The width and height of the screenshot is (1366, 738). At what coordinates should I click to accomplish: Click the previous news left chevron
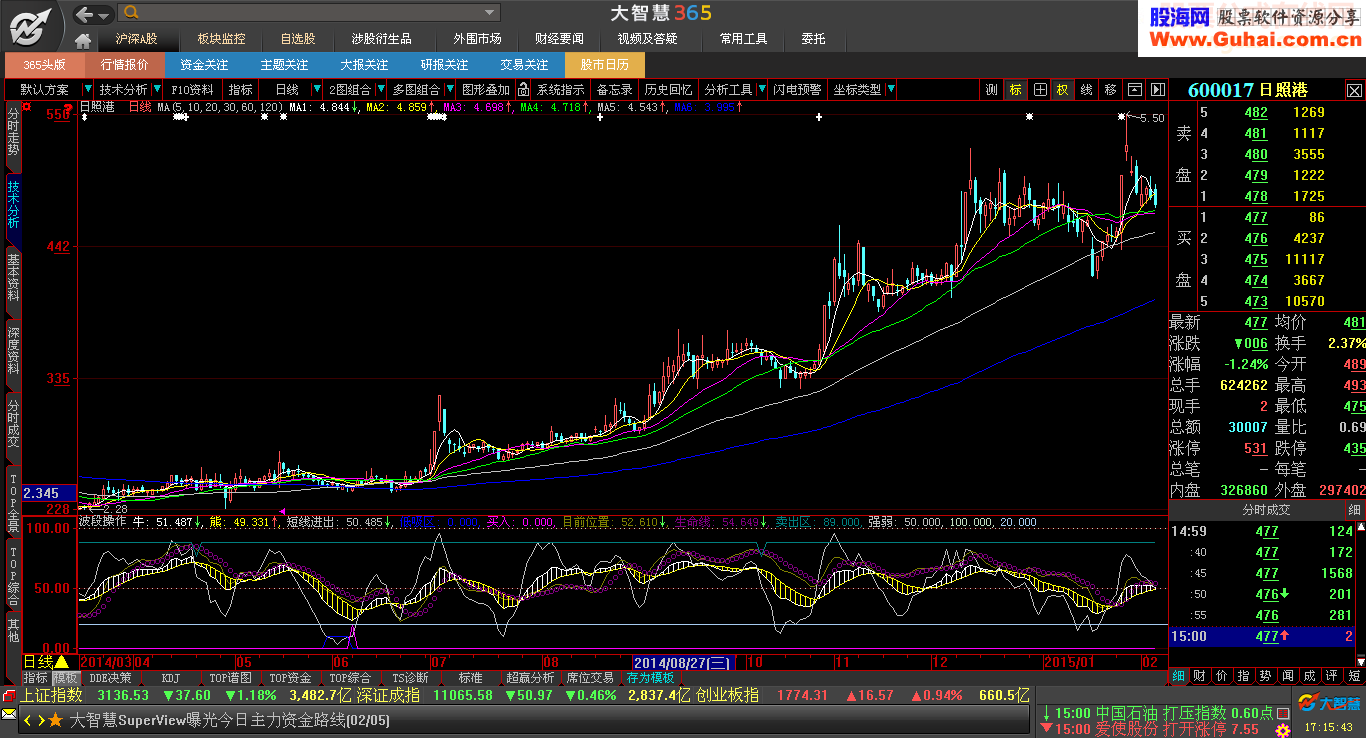point(28,720)
